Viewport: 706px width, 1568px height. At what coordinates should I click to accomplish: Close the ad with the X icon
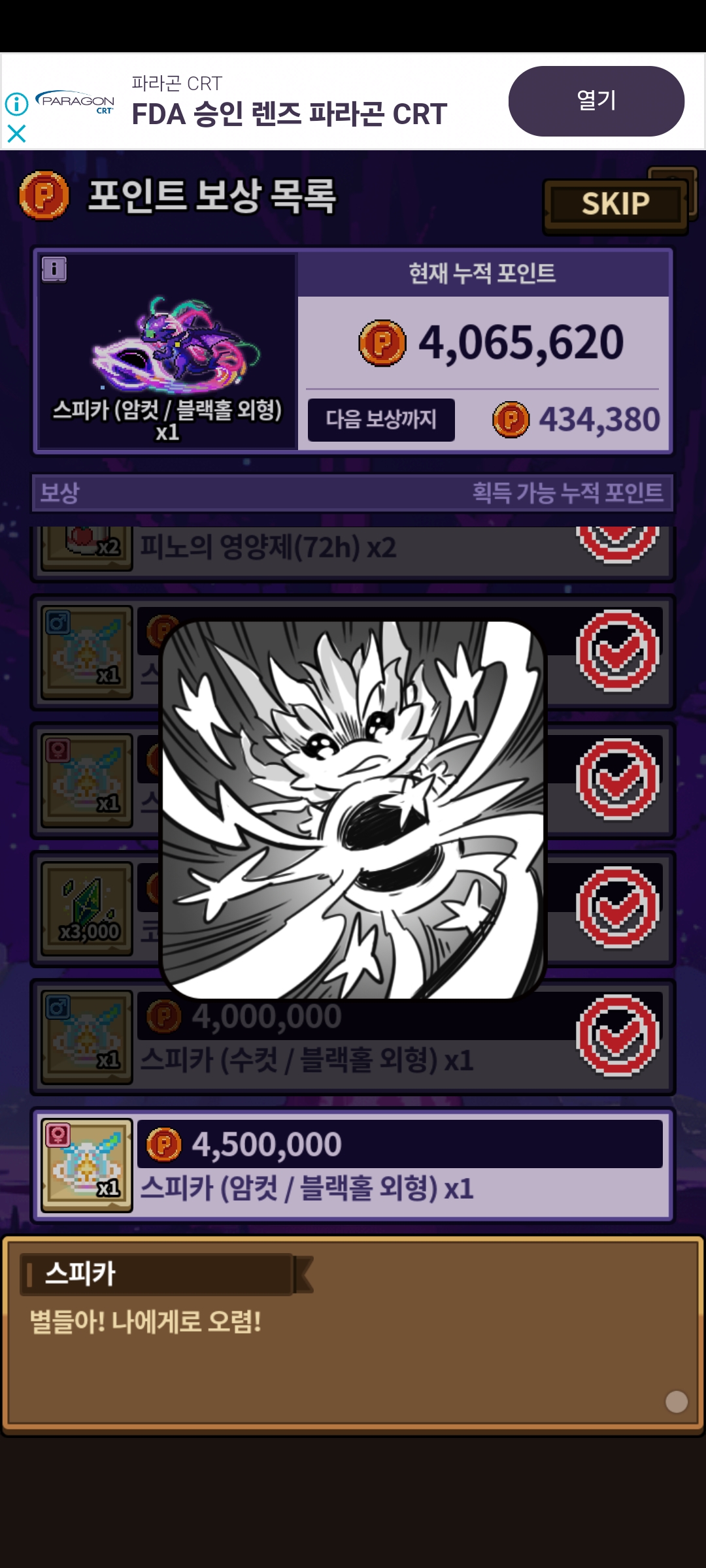(16, 134)
